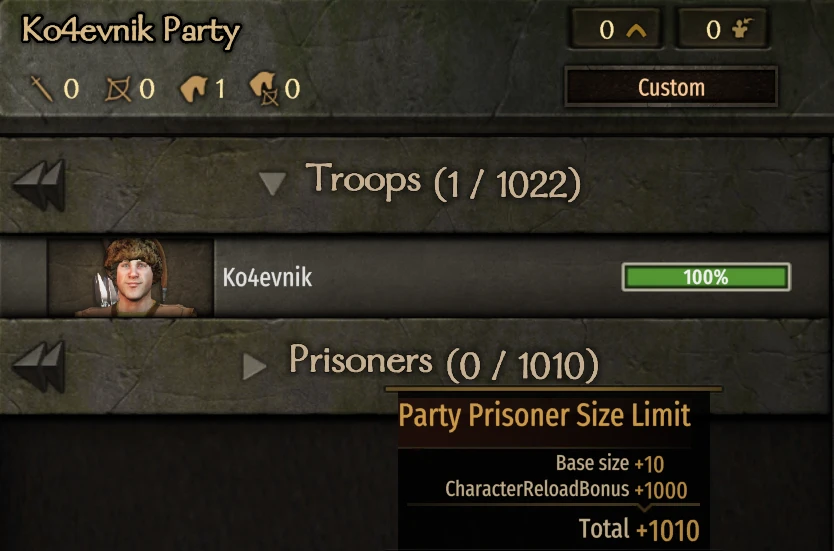This screenshot has height=551, width=834.
Task: Click the archer bow count icon
Action: coord(118,90)
